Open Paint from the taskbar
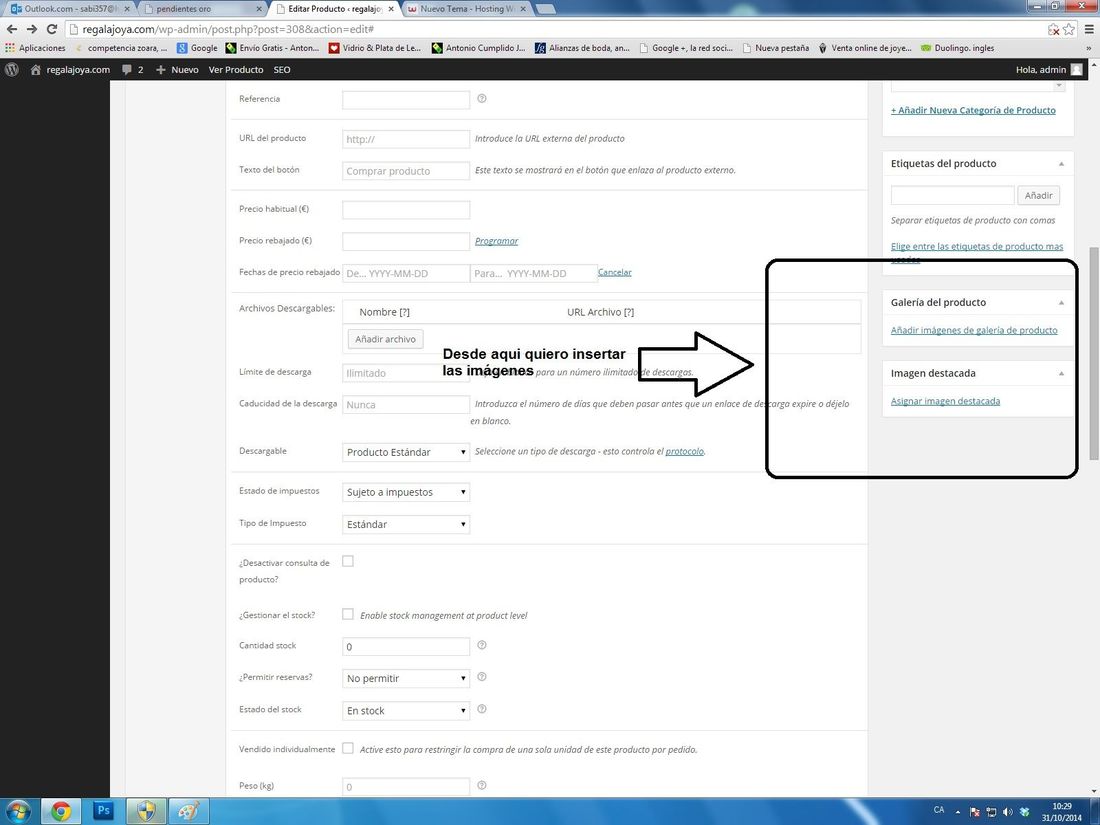The image size is (1100, 825). [x=188, y=811]
